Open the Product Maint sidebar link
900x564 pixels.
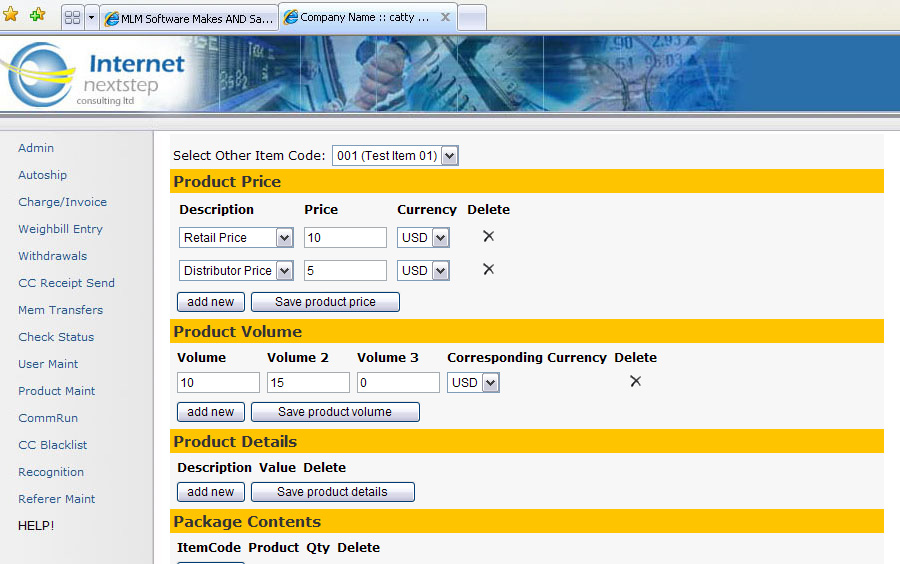click(x=57, y=391)
